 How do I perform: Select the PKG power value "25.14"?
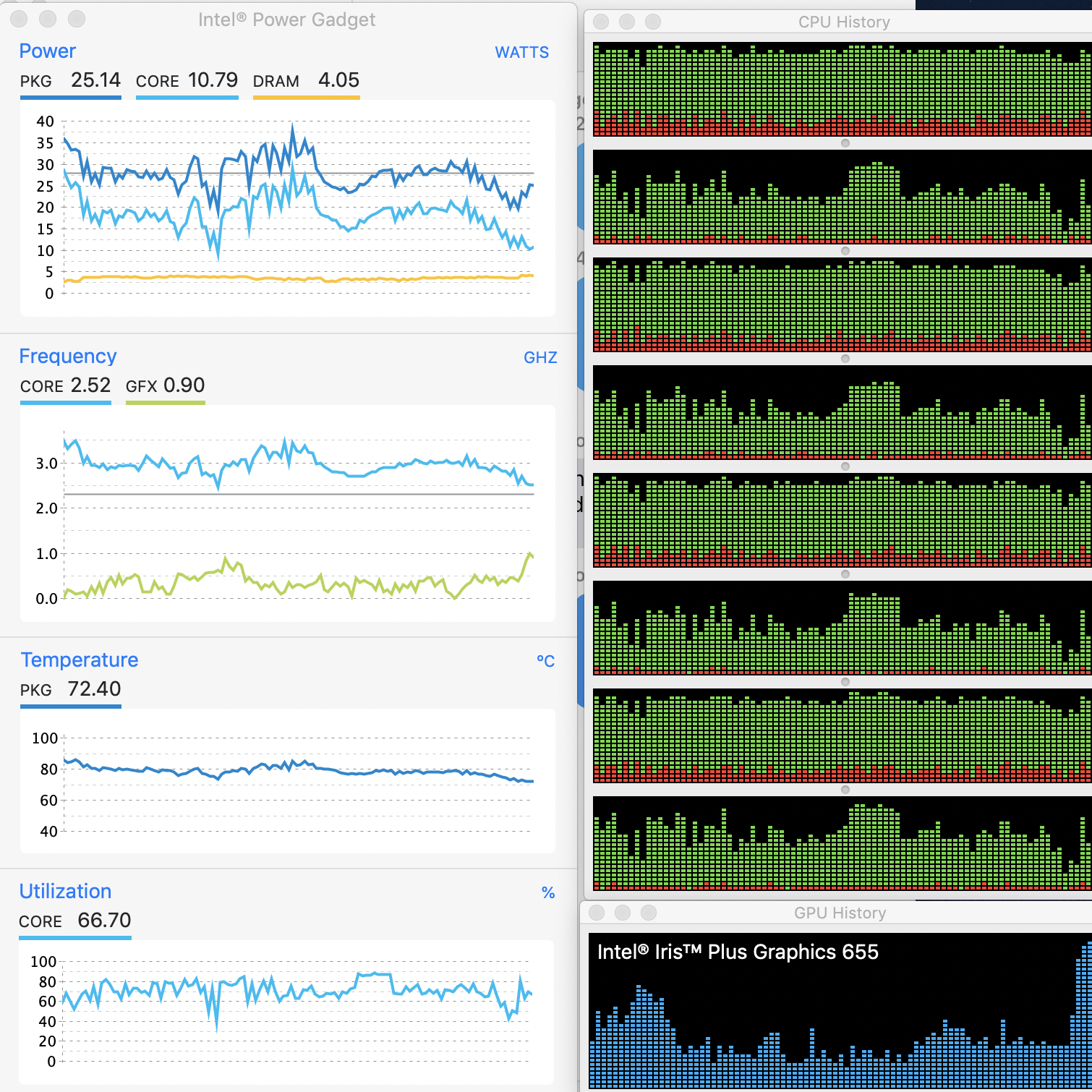pos(96,80)
